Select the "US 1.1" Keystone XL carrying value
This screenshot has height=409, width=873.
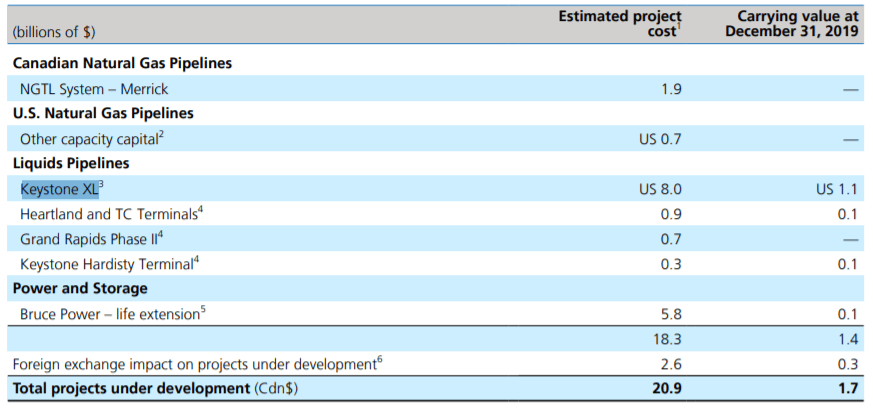pos(836,189)
